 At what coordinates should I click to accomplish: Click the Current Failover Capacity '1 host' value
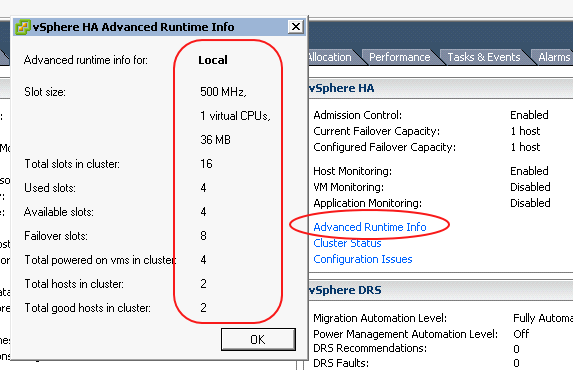tap(525, 131)
